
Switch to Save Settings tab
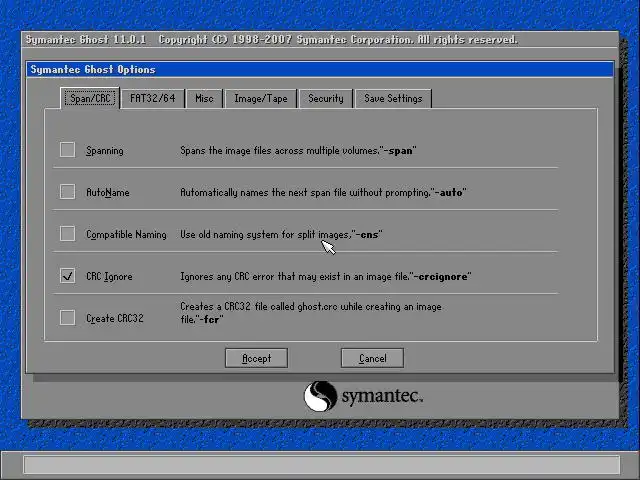(x=393, y=98)
